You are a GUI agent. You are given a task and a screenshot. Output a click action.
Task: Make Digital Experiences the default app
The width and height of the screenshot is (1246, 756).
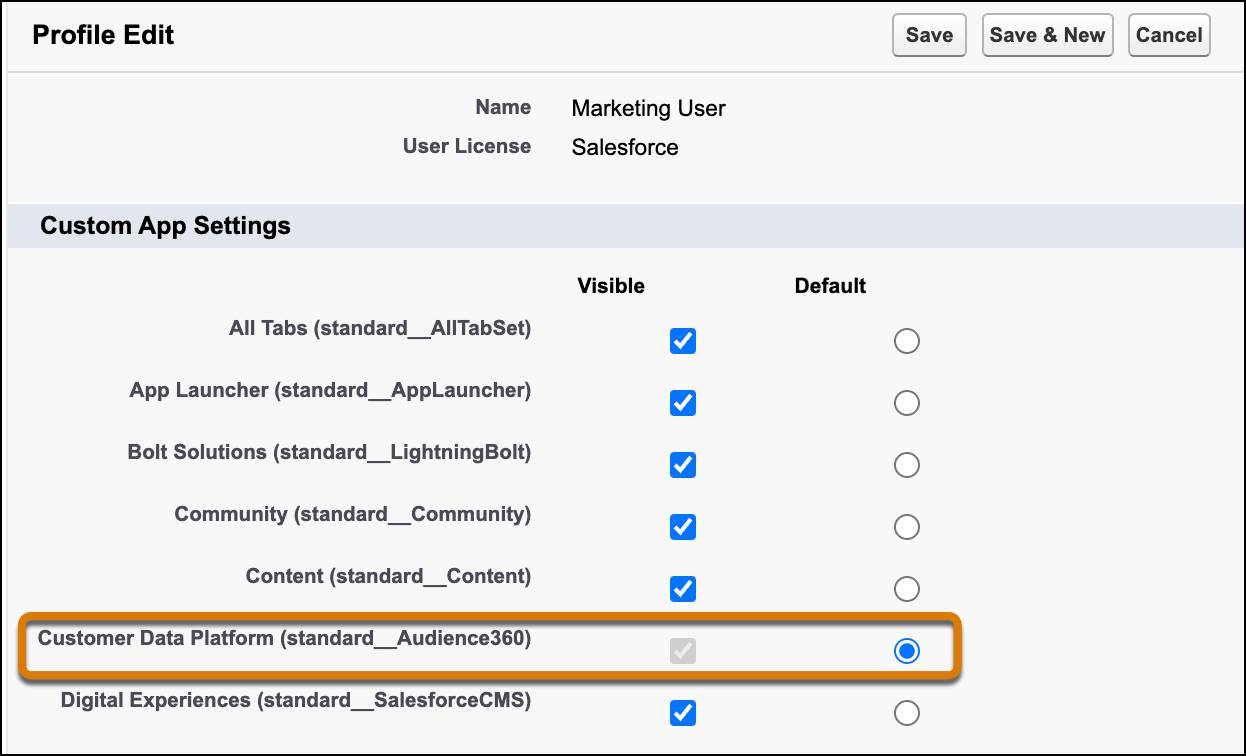click(x=907, y=713)
